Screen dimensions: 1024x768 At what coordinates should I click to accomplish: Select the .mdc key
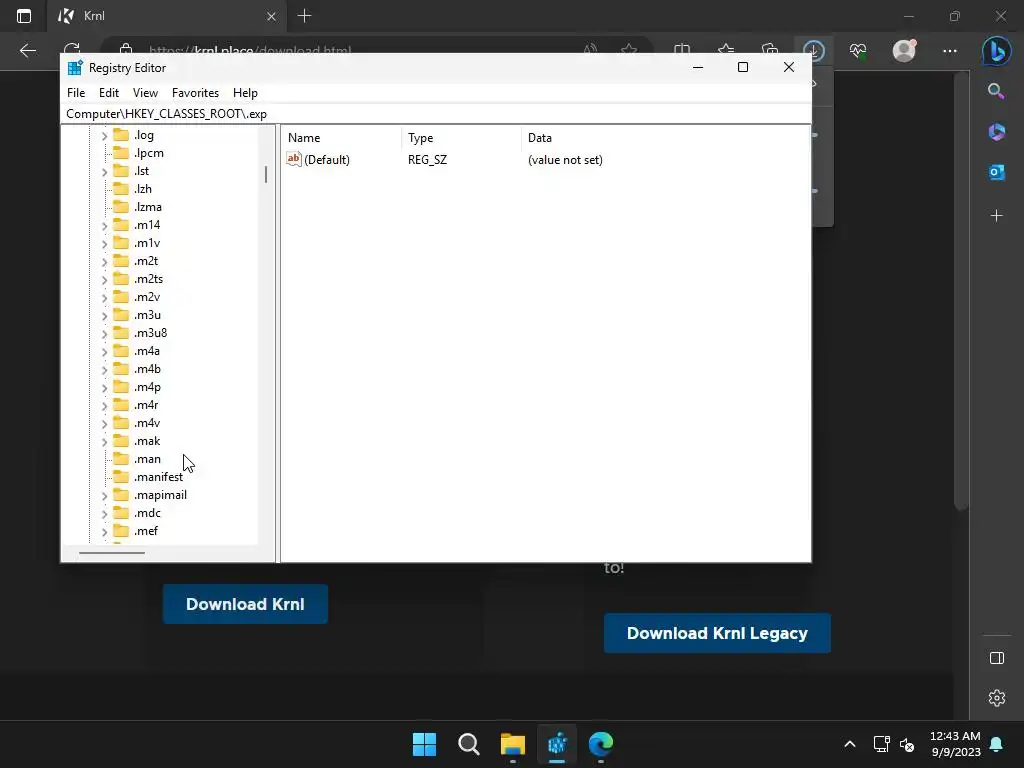point(147,513)
